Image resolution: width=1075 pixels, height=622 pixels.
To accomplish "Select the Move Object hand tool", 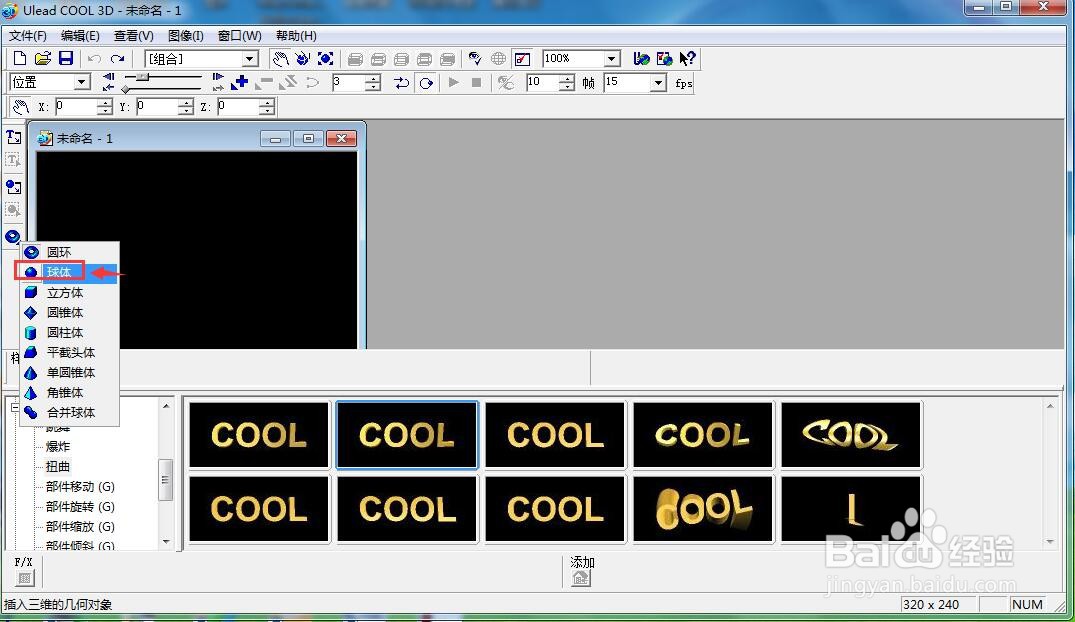I will coord(280,59).
